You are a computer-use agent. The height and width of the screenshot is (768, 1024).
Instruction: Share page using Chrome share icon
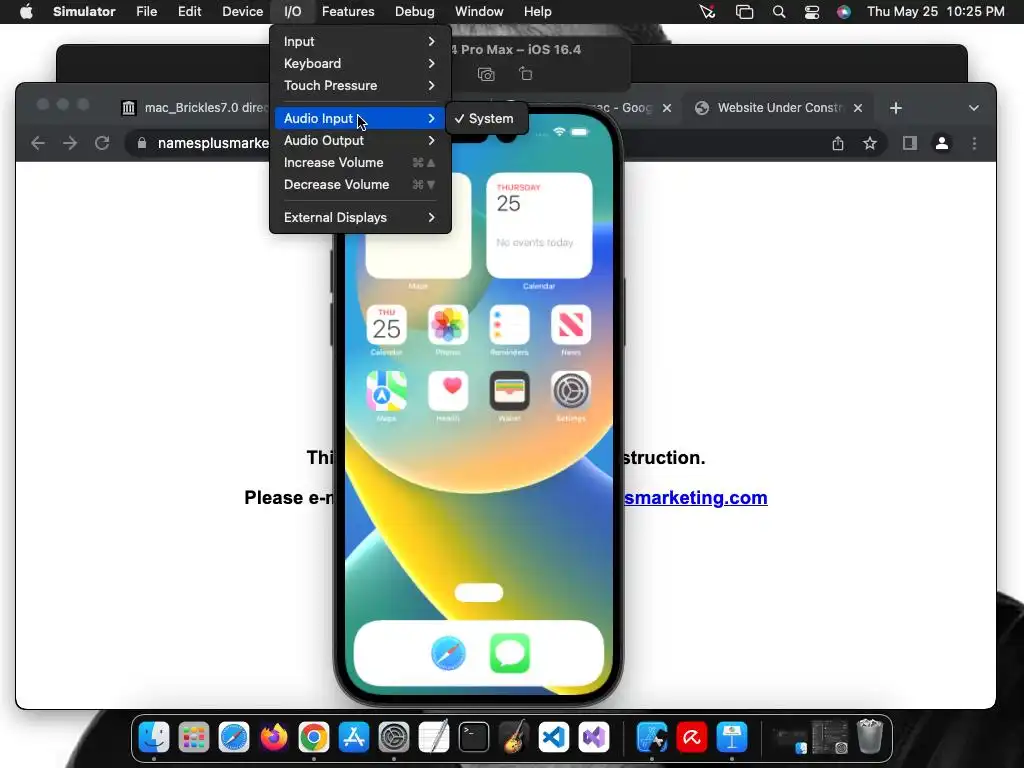point(838,143)
